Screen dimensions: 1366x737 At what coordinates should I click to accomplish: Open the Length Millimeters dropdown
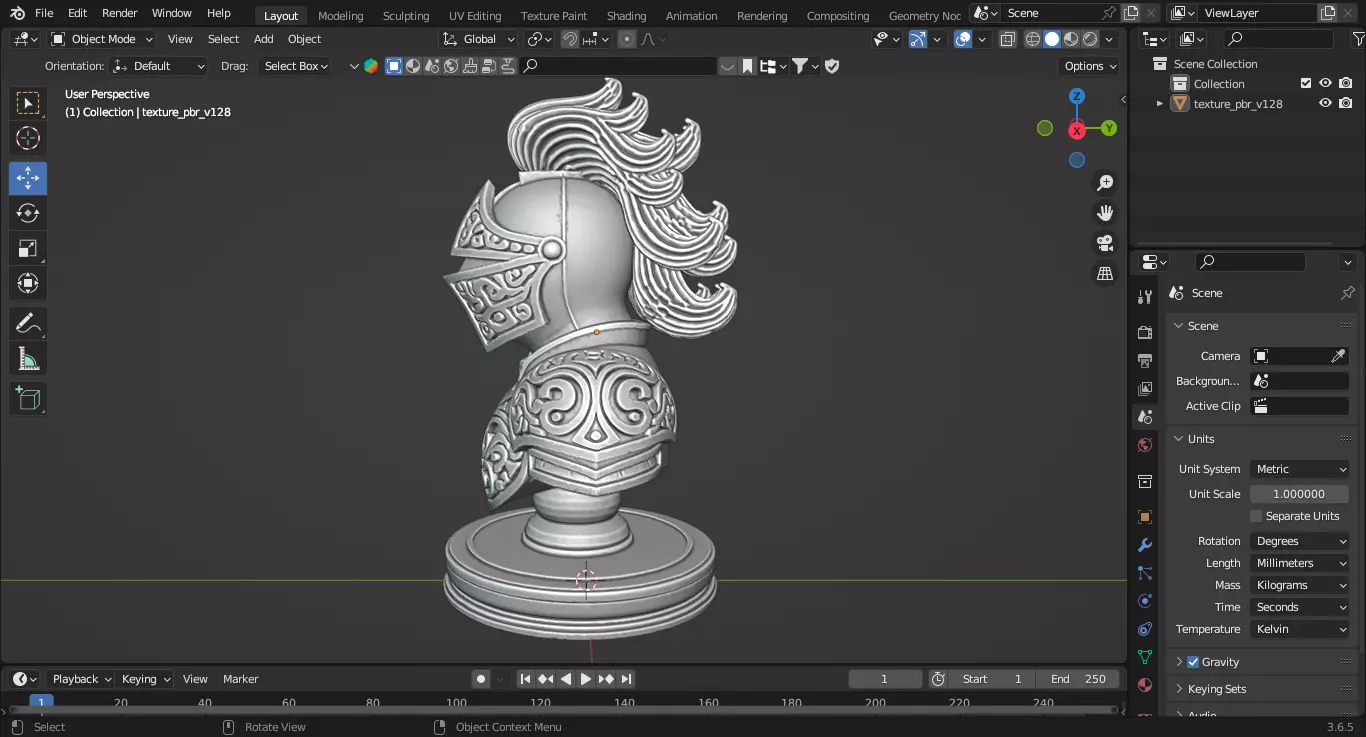coord(1300,563)
